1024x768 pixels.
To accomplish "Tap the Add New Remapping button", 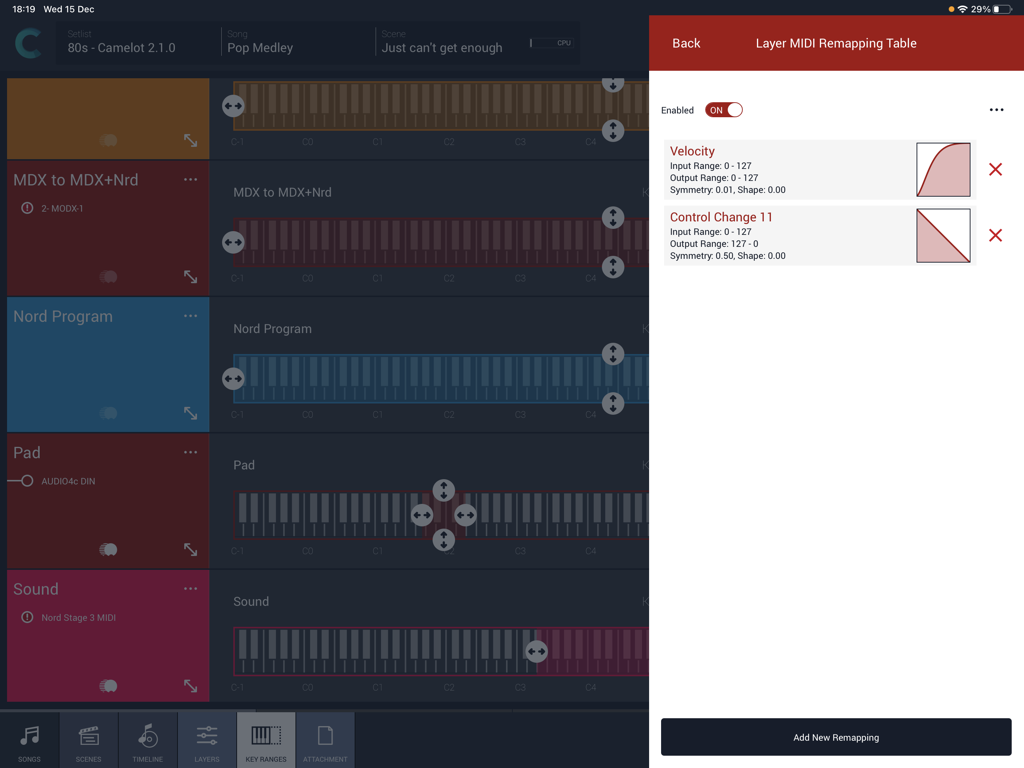I will (836, 737).
